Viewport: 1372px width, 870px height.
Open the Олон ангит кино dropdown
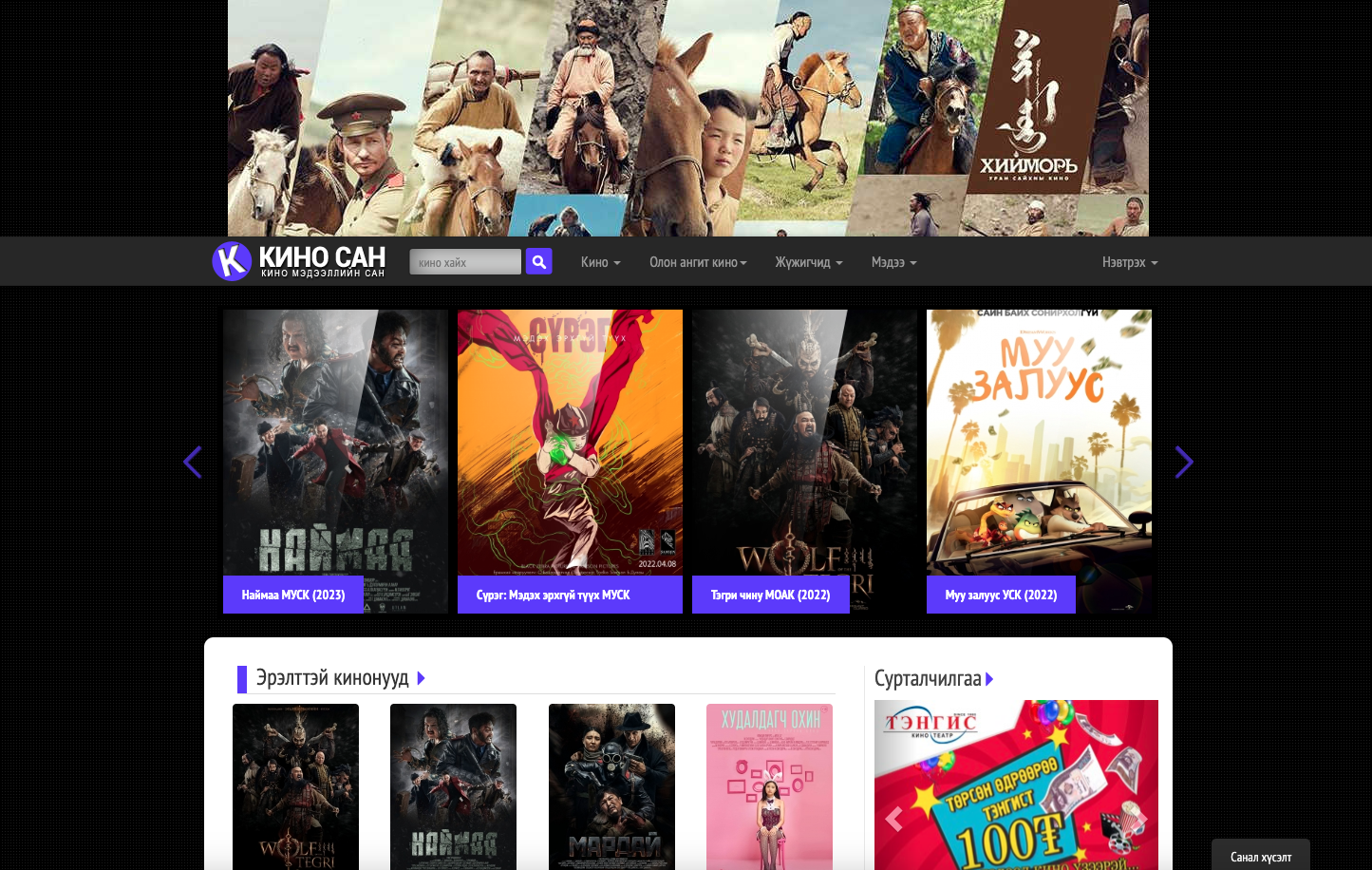698,262
